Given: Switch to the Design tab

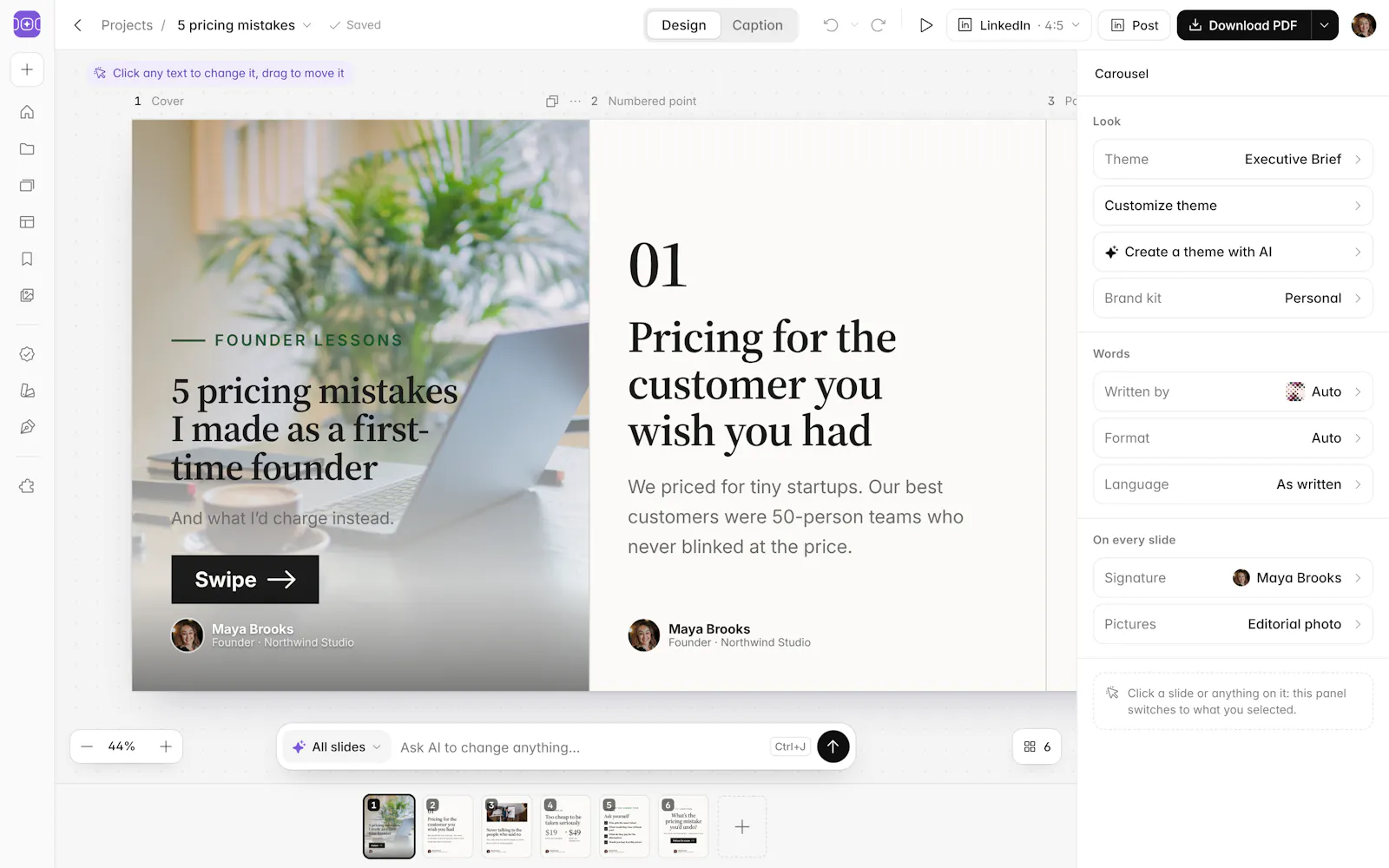Looking at the screenshot, I should point(683,25).
